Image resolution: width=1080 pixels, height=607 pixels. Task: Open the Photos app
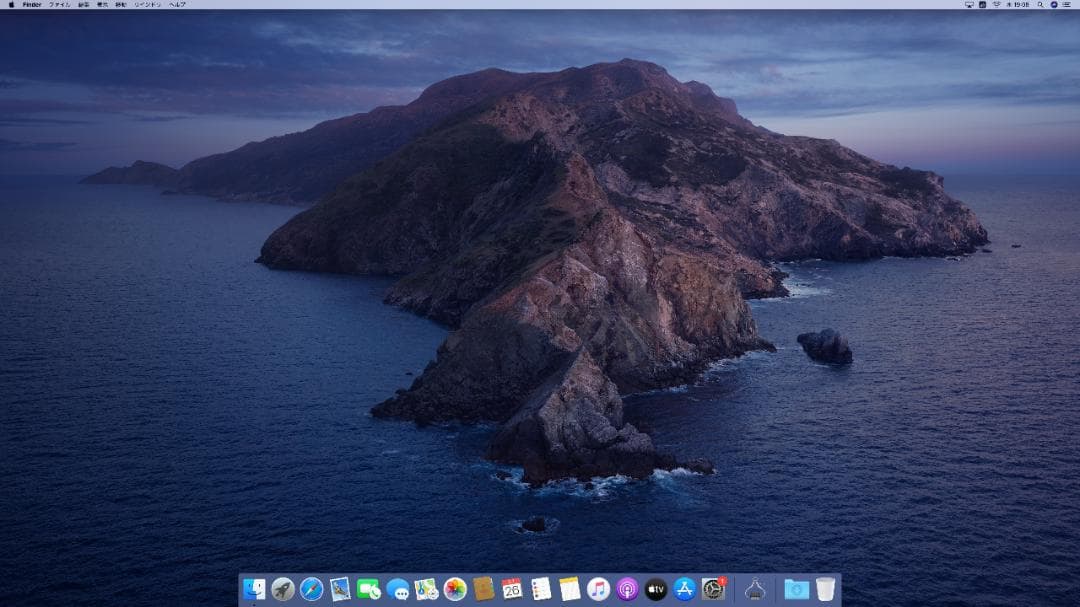[455, 589]
